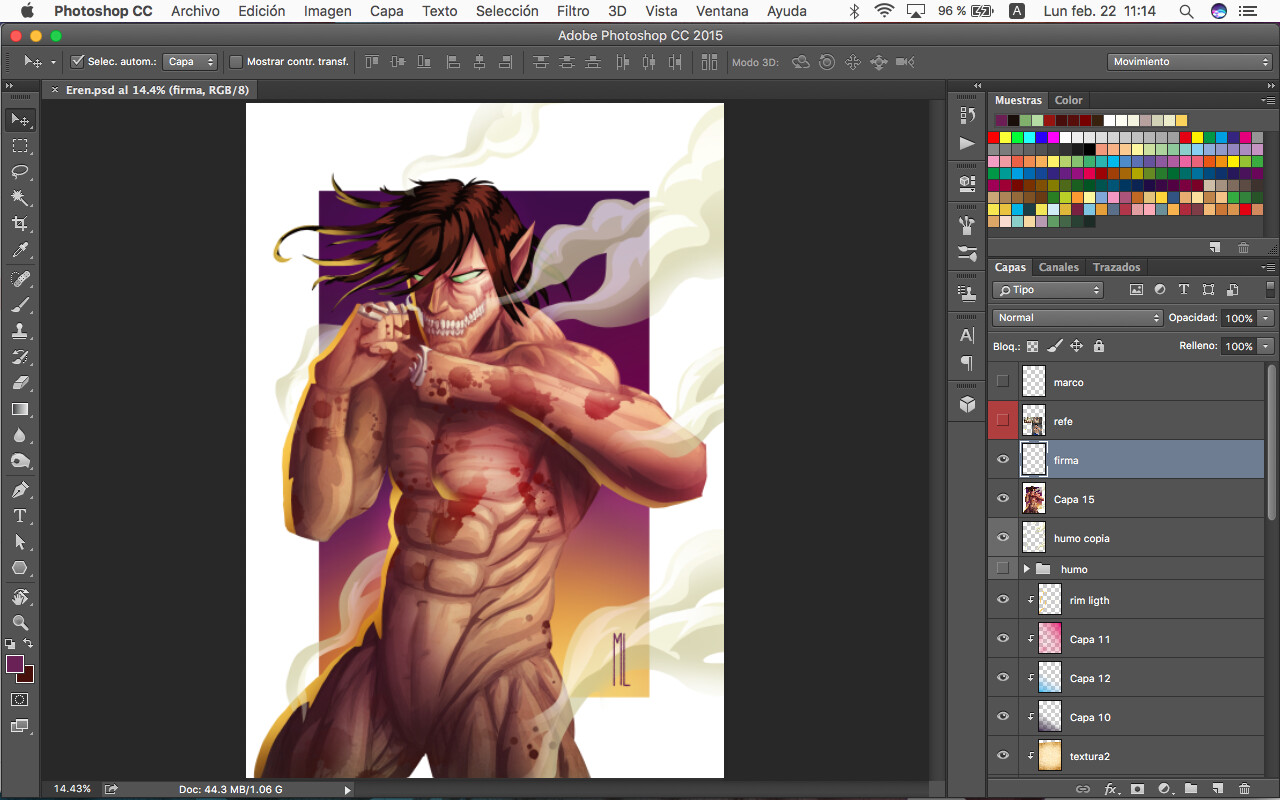Toggle Selec. autom. checkbox

77,62
